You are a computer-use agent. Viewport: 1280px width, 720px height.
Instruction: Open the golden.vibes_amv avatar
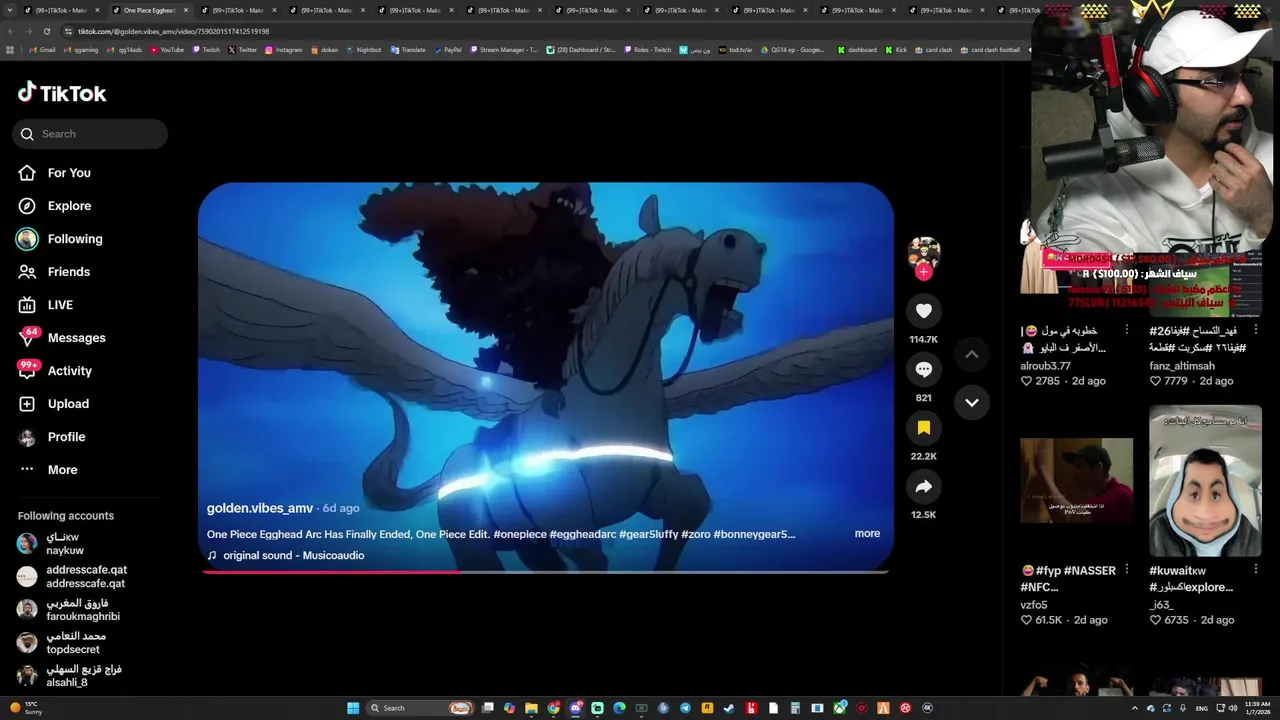(924, 254)
